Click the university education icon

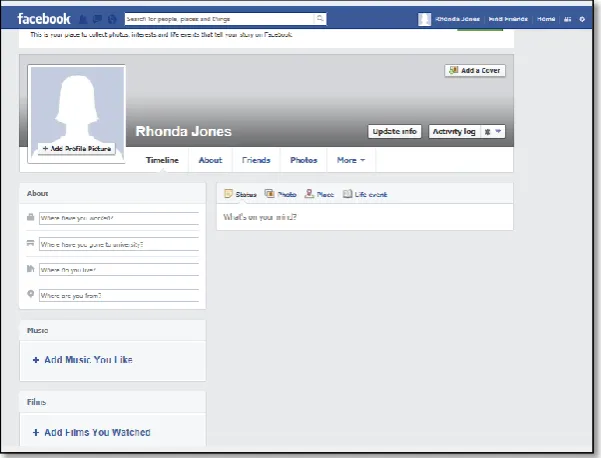click(x=31, y=243)
